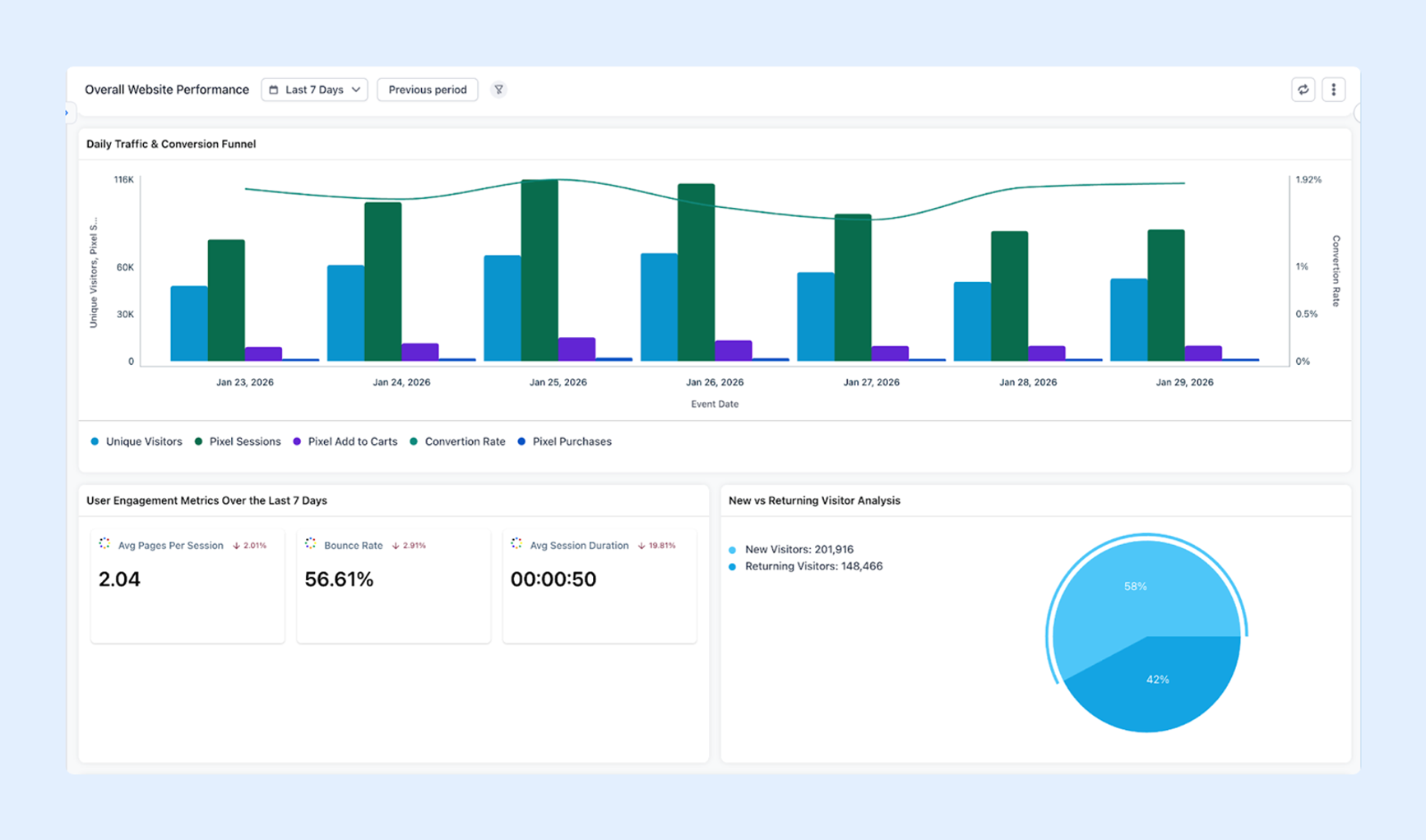Click the Avg Session Duration metric icon
This screenshot has height=840, width=1426.
click(516, 544)
